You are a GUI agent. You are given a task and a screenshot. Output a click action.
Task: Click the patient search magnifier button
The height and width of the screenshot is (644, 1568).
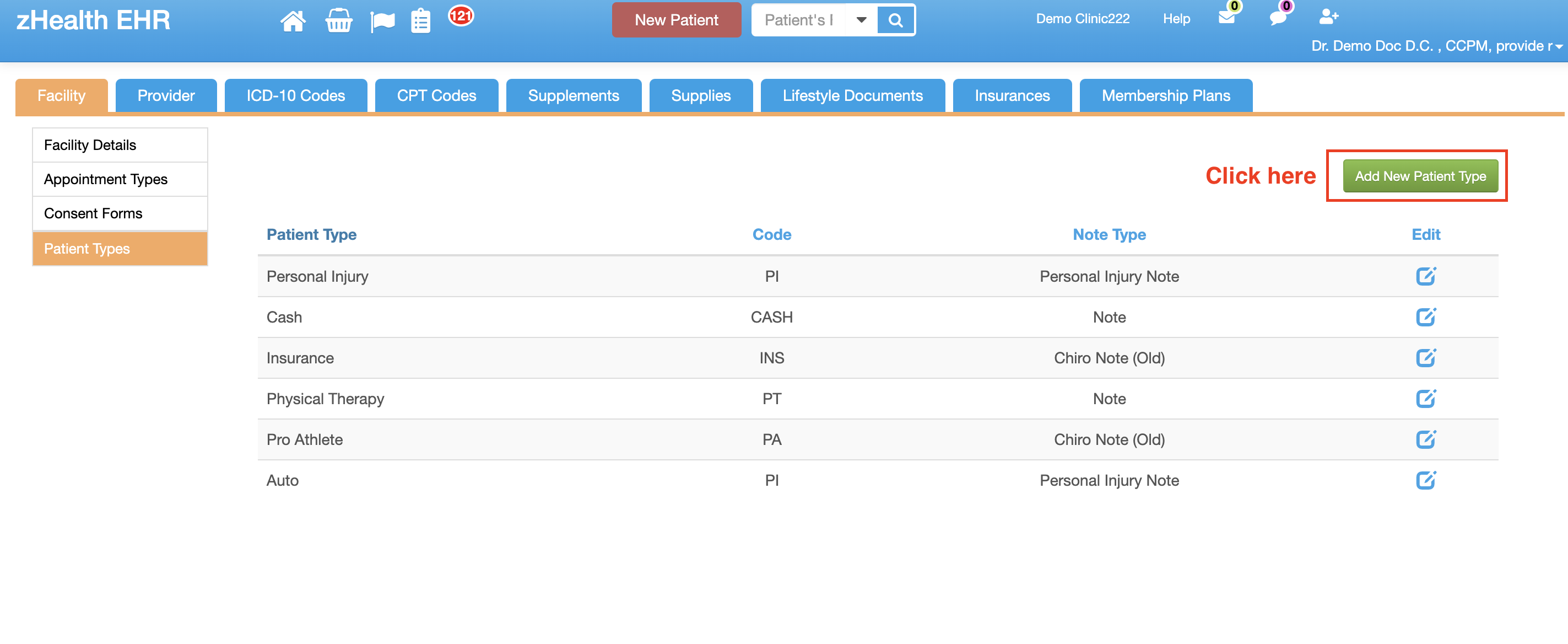[895, 21]
